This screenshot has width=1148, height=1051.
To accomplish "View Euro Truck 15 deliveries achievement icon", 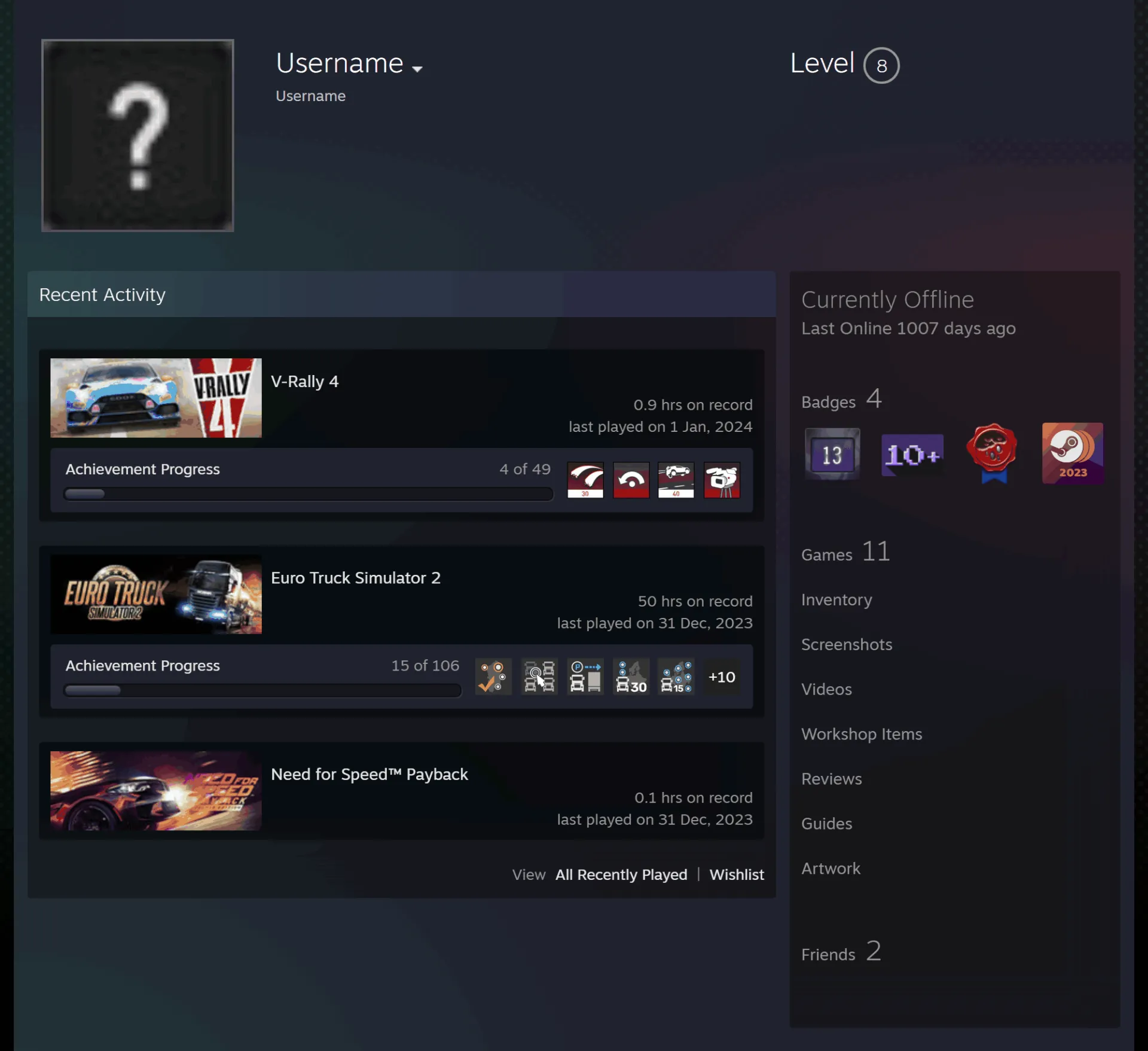I will click(x=676, y=677).
